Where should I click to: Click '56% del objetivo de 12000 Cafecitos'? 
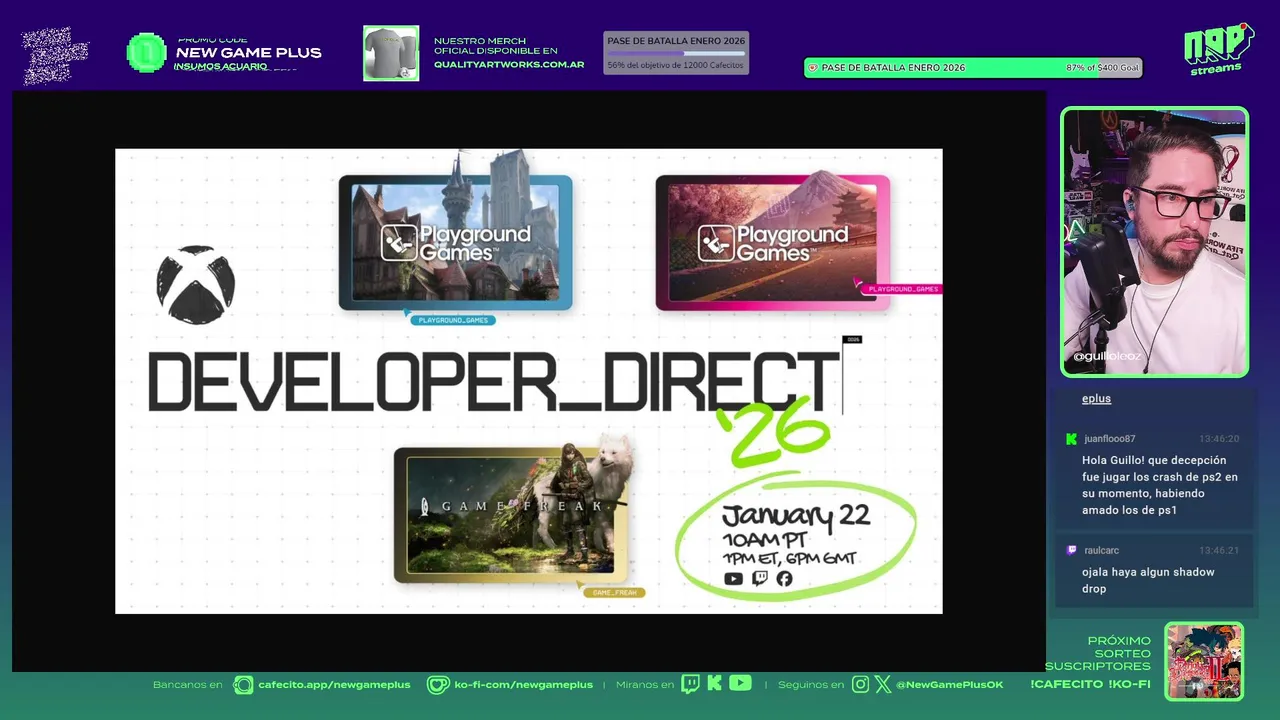[x=675, y=66]
